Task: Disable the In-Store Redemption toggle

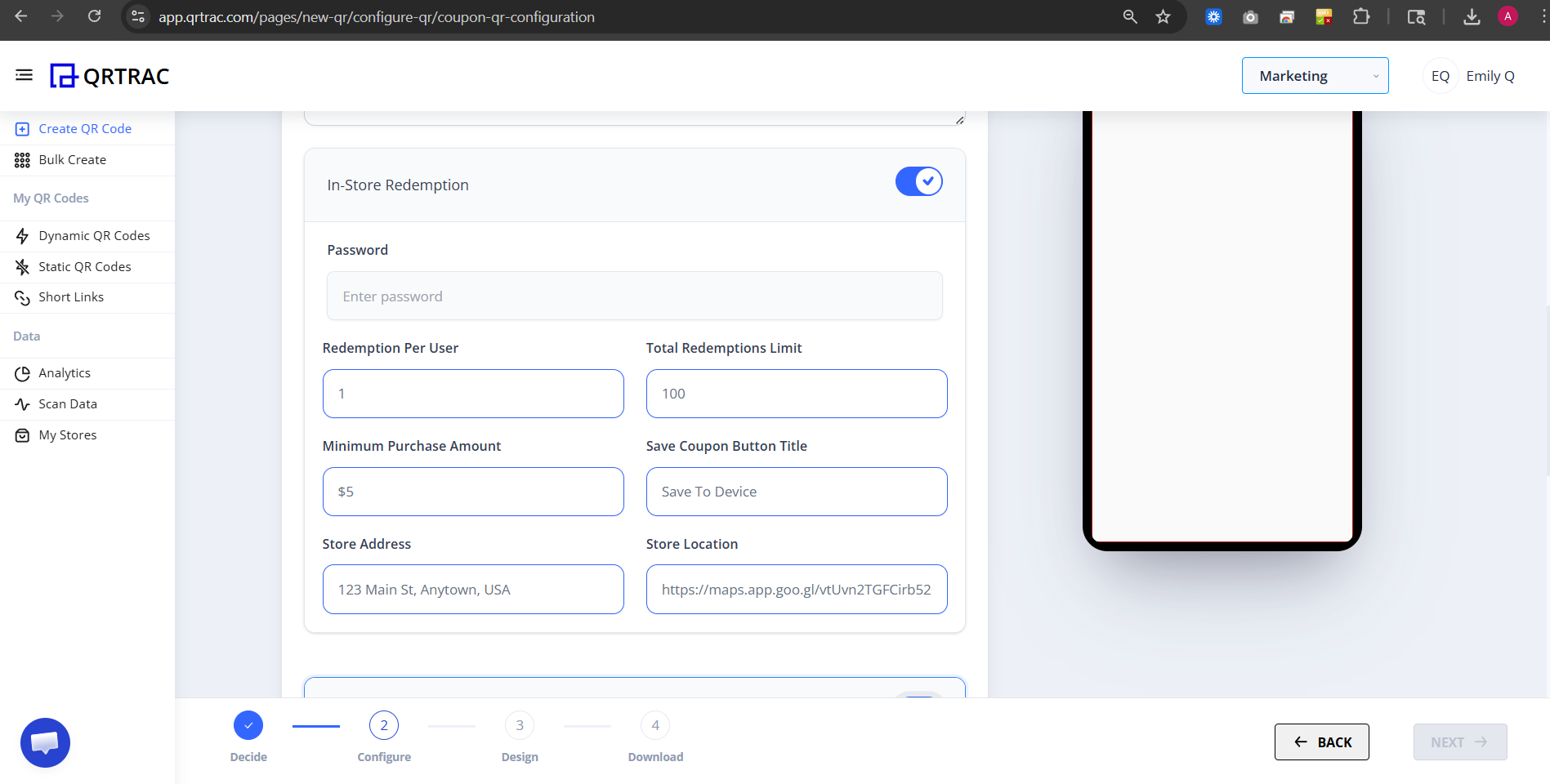Action: 918,181
